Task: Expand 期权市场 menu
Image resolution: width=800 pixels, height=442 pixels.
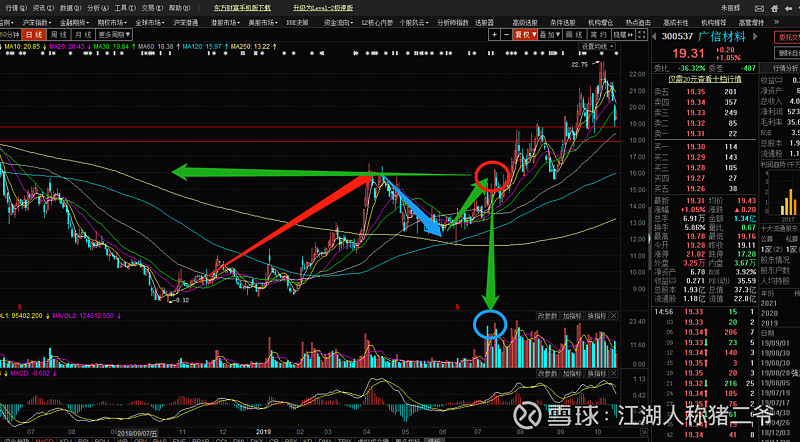Action: (x=112, y=23)
